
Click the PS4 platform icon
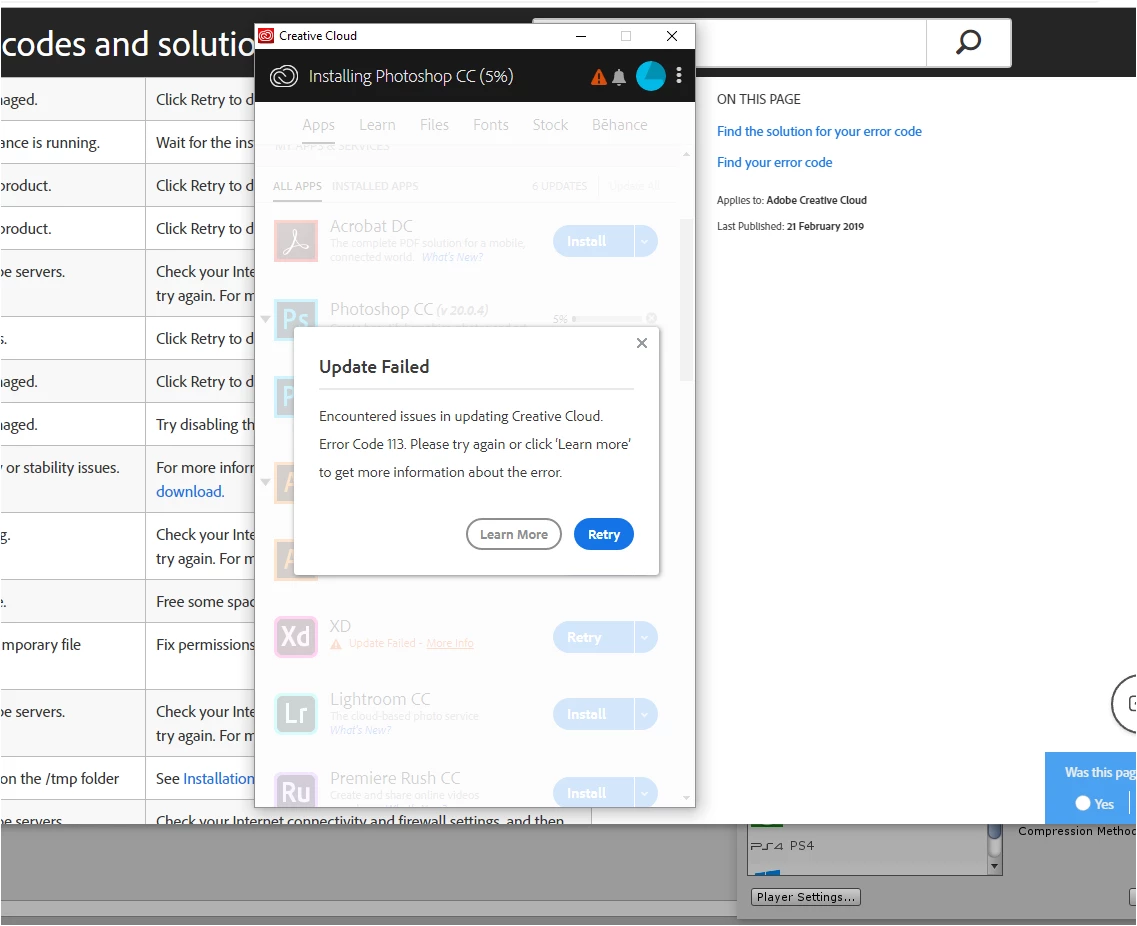(x=766, y=846)
